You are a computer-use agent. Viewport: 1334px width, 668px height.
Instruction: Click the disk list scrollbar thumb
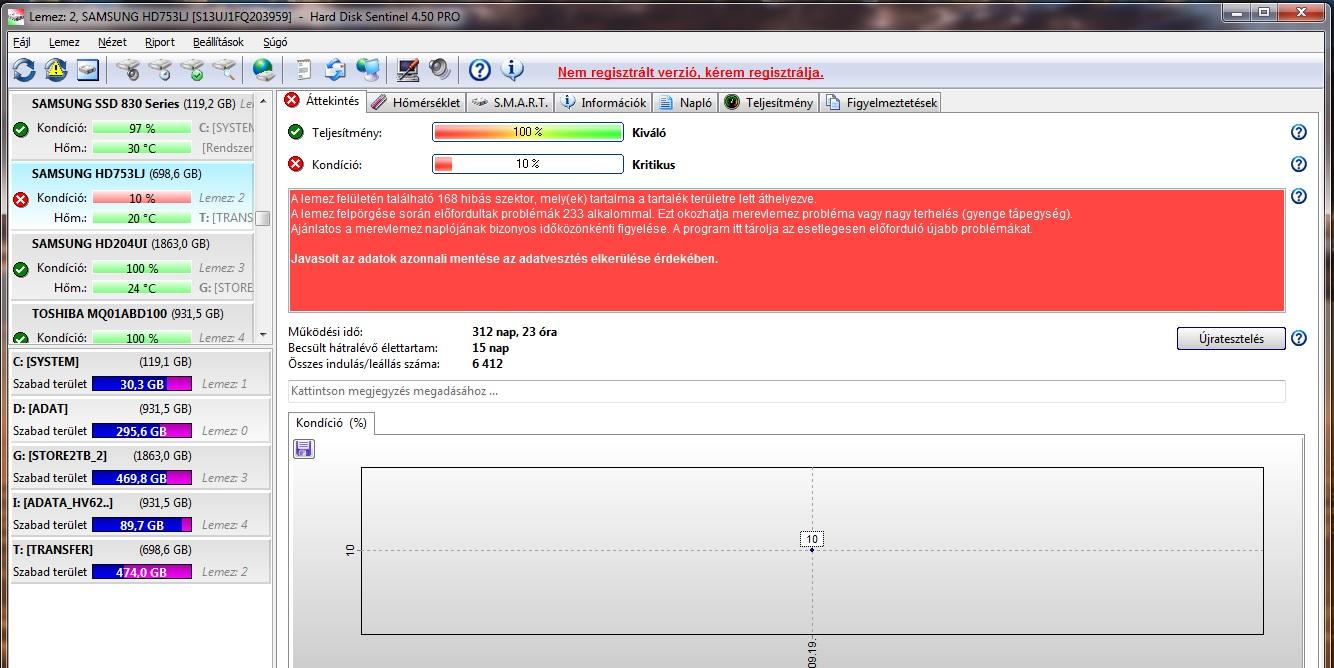click(263, 218)
